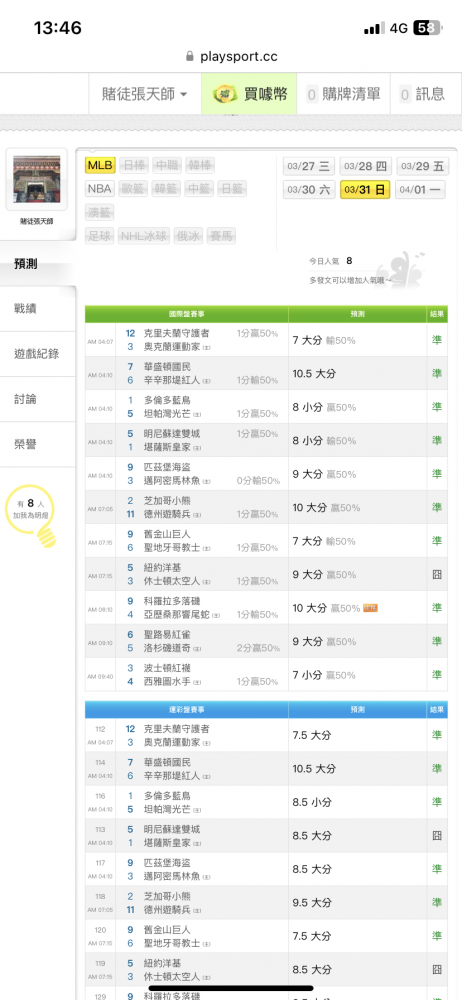Tap 波士頓紅襪 team name

[x=167, y=668]
